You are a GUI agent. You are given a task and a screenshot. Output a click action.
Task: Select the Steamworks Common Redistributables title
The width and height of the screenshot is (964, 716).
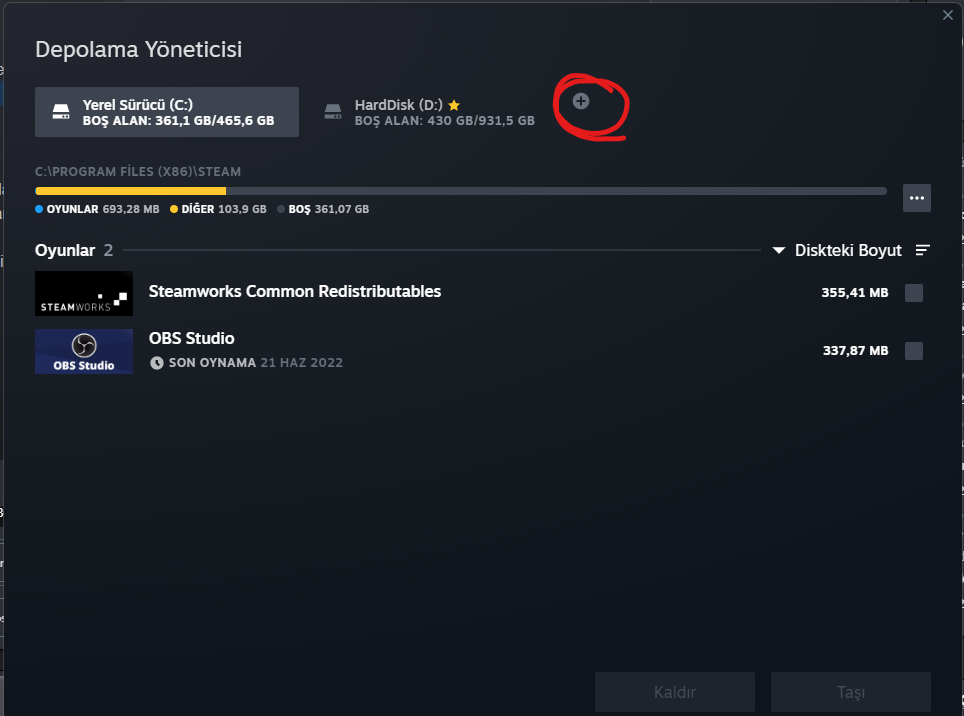[x=294, y=291]
